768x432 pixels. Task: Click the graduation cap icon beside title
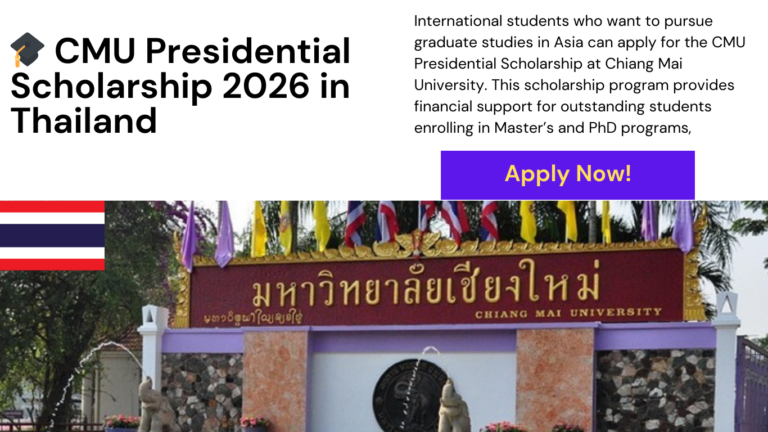(27, 50)
